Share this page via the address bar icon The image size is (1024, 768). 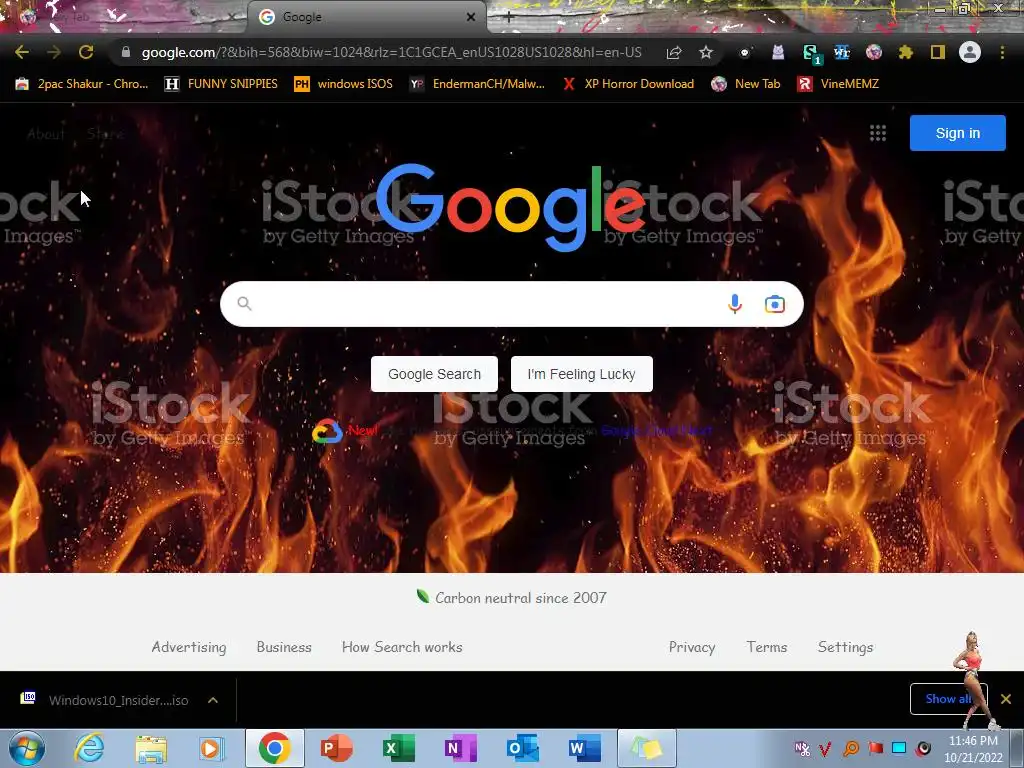click(674, 52)
